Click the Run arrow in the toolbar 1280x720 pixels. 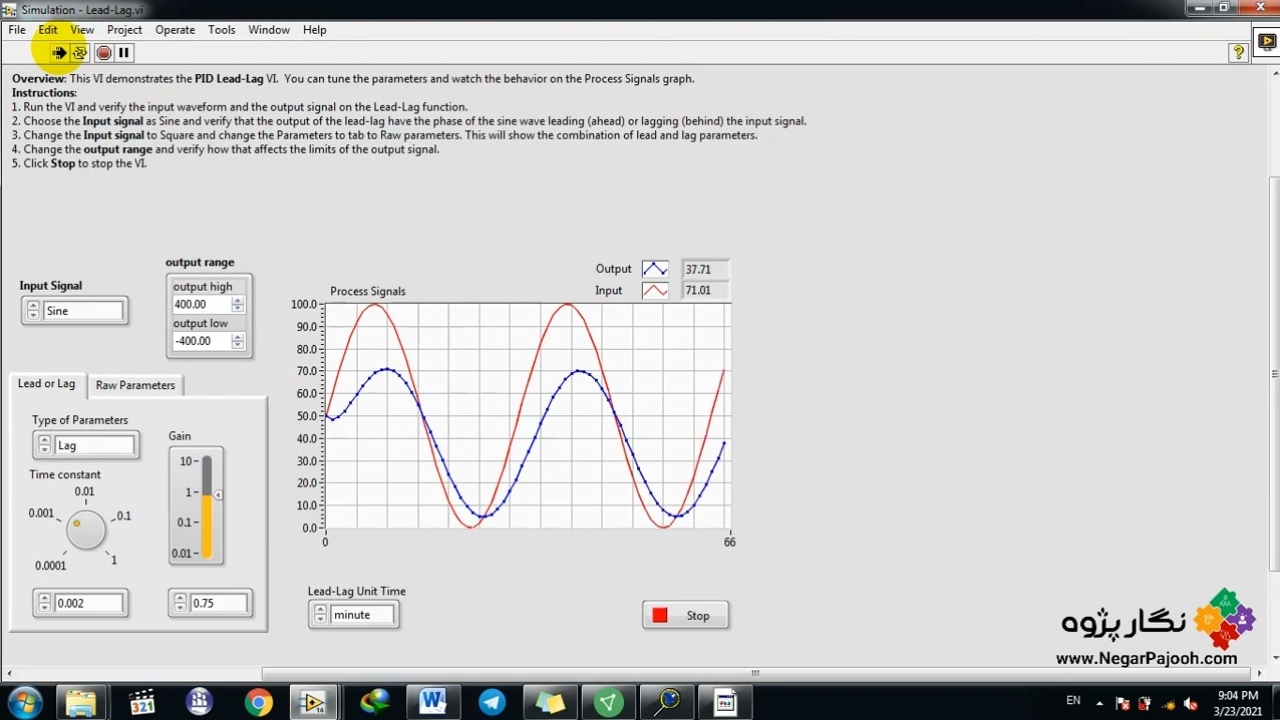59,53
